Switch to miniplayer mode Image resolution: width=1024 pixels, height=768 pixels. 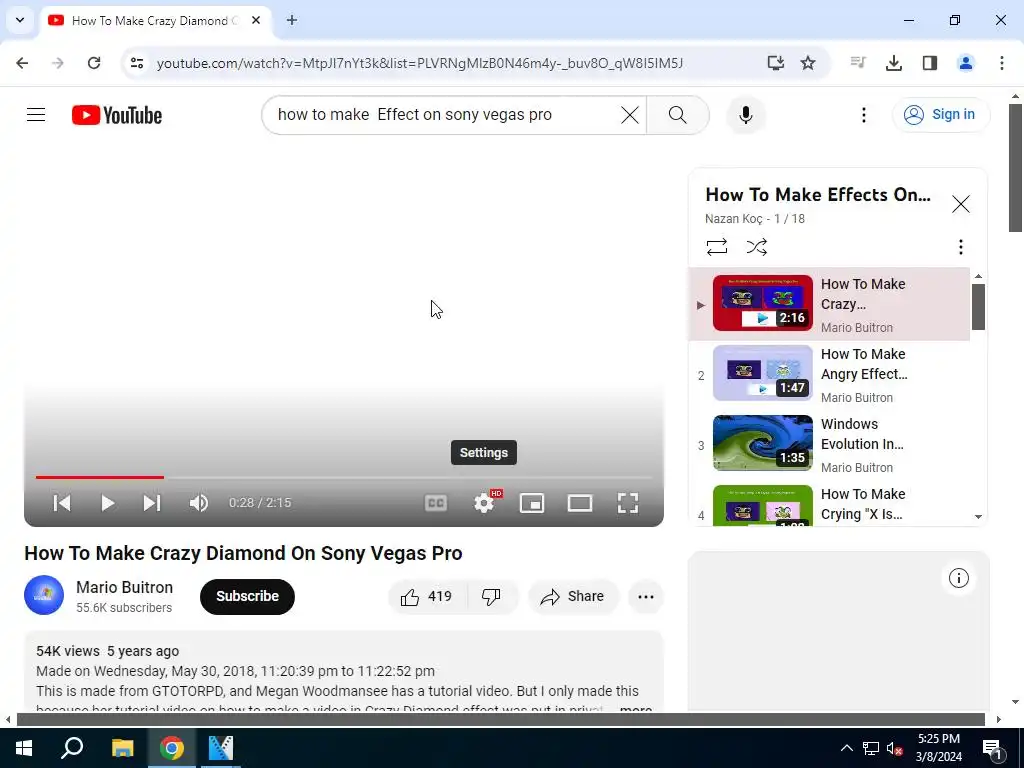pos(532,503)
